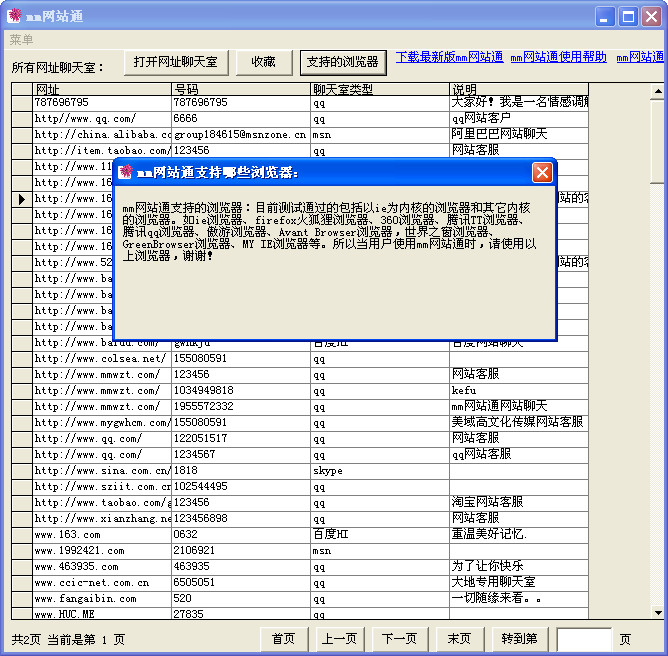The height and width of the screenshot is (656, 668).
Task: Maximize the mm网站通 window
Action: 628,17
